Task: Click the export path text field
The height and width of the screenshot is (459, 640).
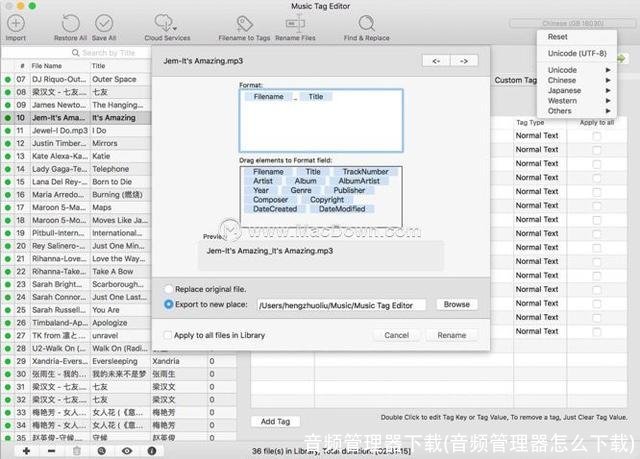Action: click(x=341, y=304)
